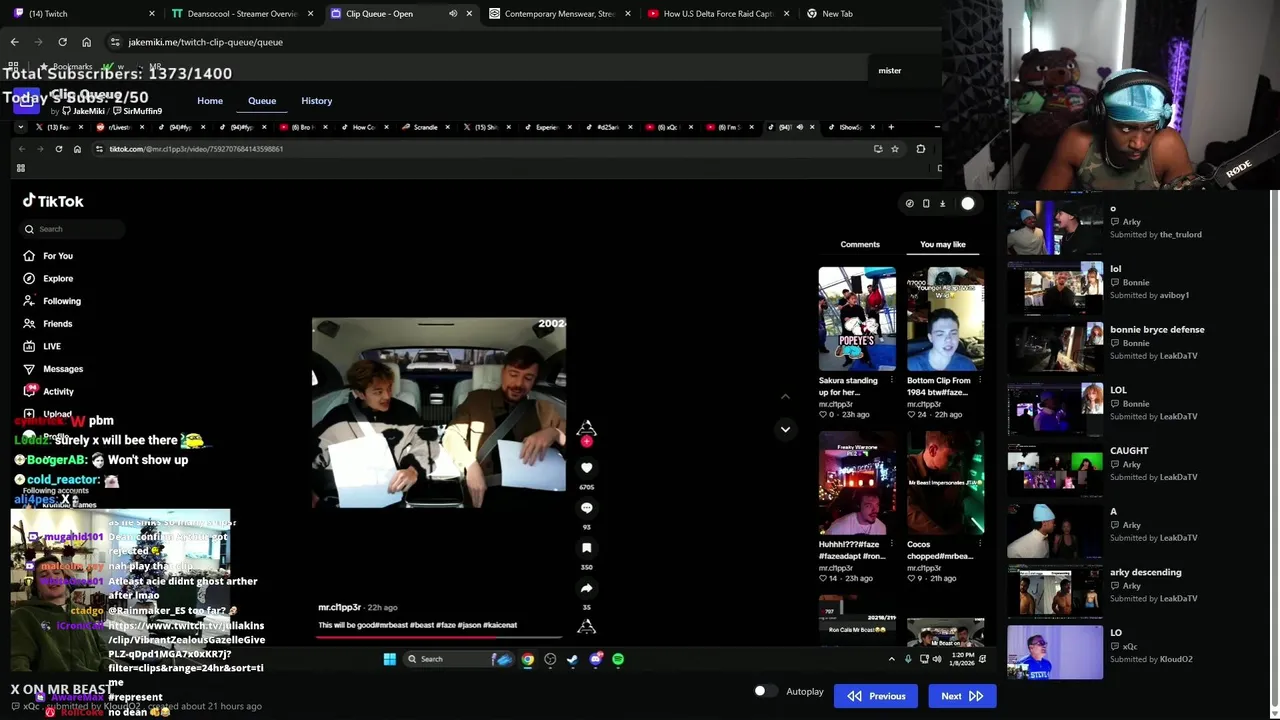Share the TikTok video using the arrow icon

tap(587, 588)
